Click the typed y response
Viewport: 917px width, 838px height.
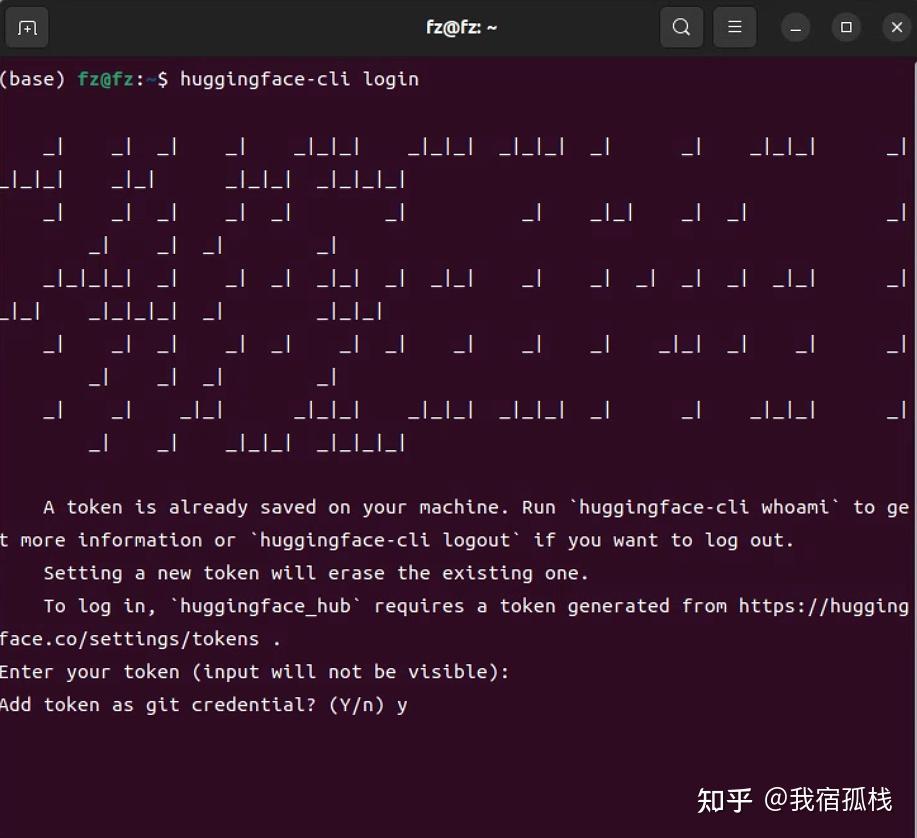click(x=402, y=704)
